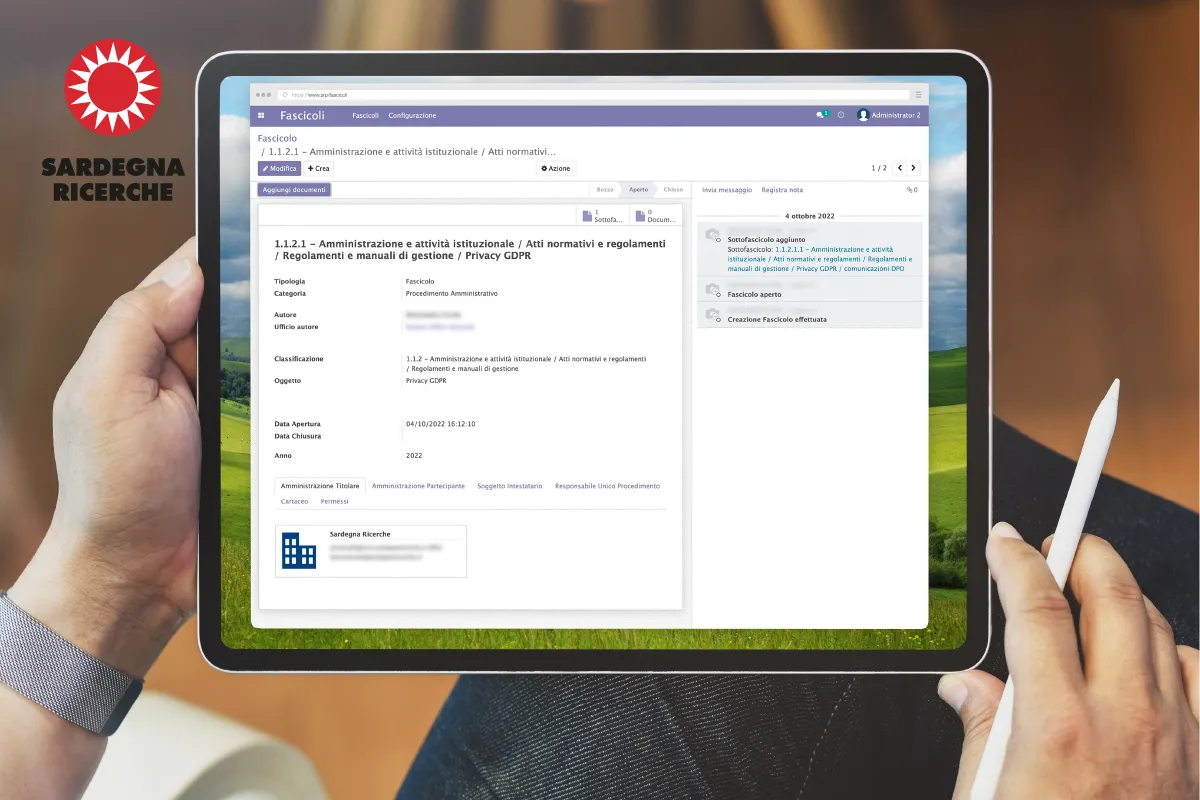Go to the next record arrow
1200x800 pixels.
913,168
